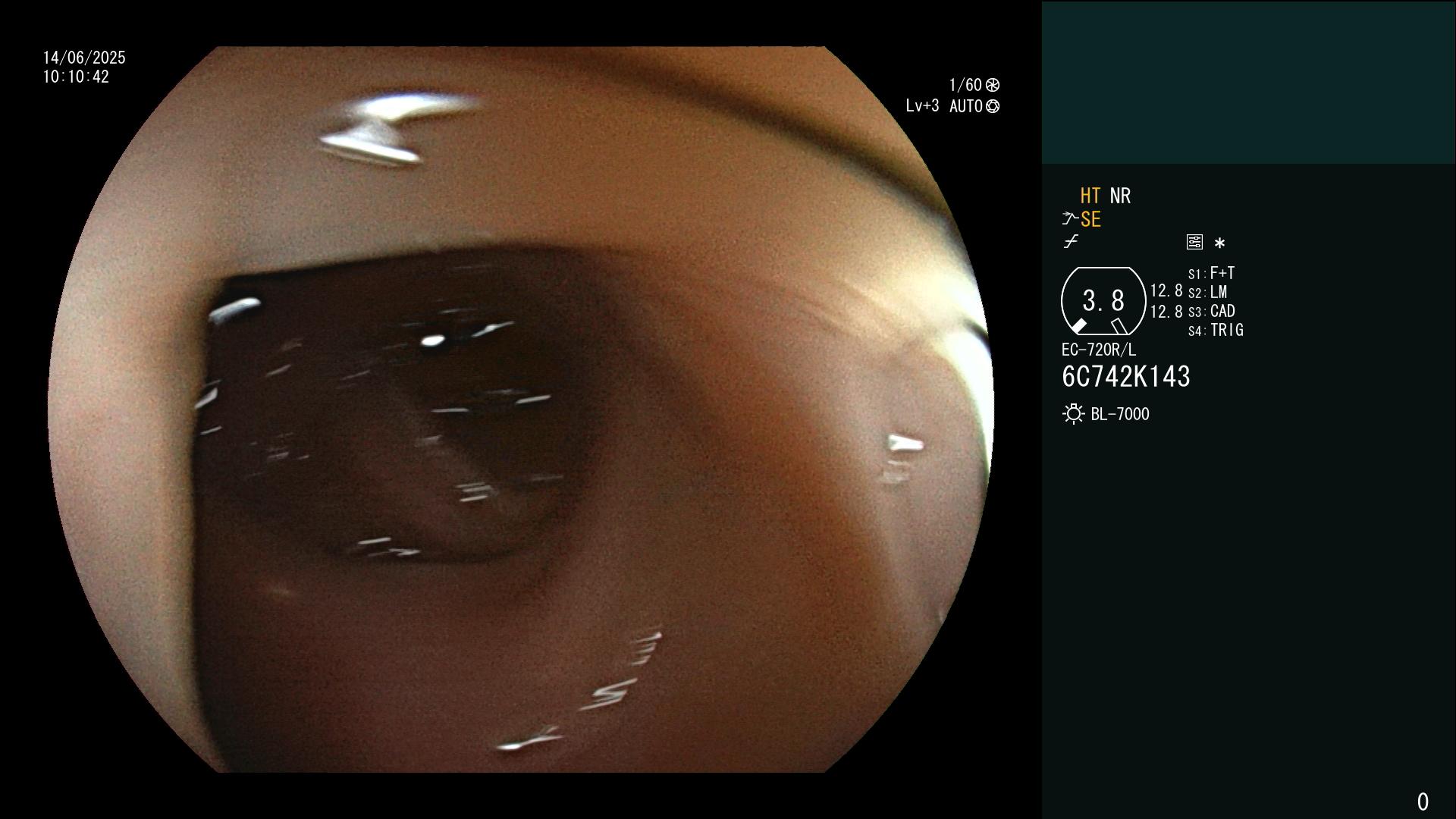The width and height of the screenshot is (1456, 819).
Task: Click the time 10:10:42
Action: (76, 77)
